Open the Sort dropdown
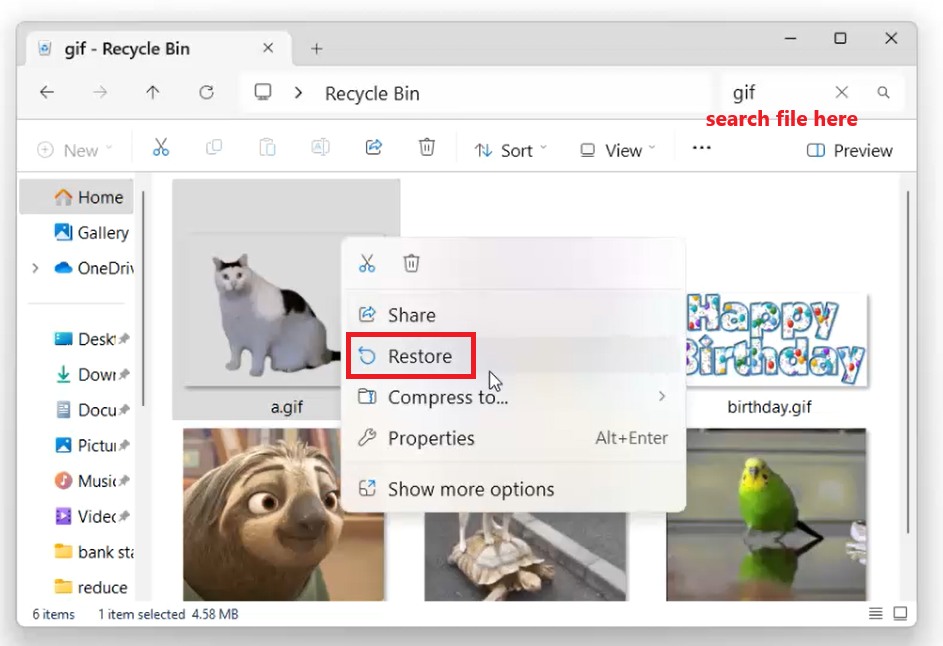This screenshot has height=646, width=943. pyautogui.click(x=509, y=150)
